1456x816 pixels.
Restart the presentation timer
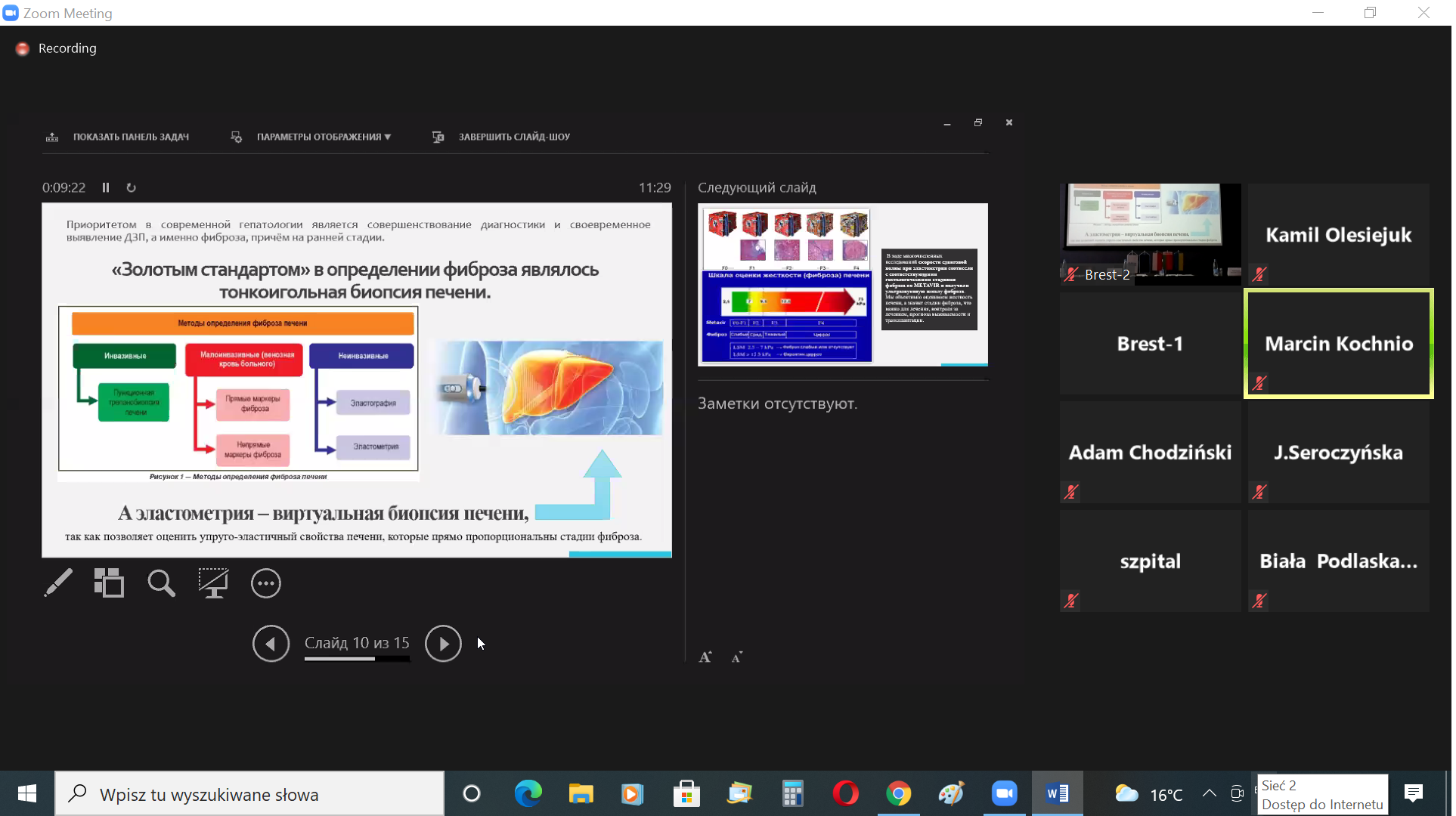(x=131, y=188)
